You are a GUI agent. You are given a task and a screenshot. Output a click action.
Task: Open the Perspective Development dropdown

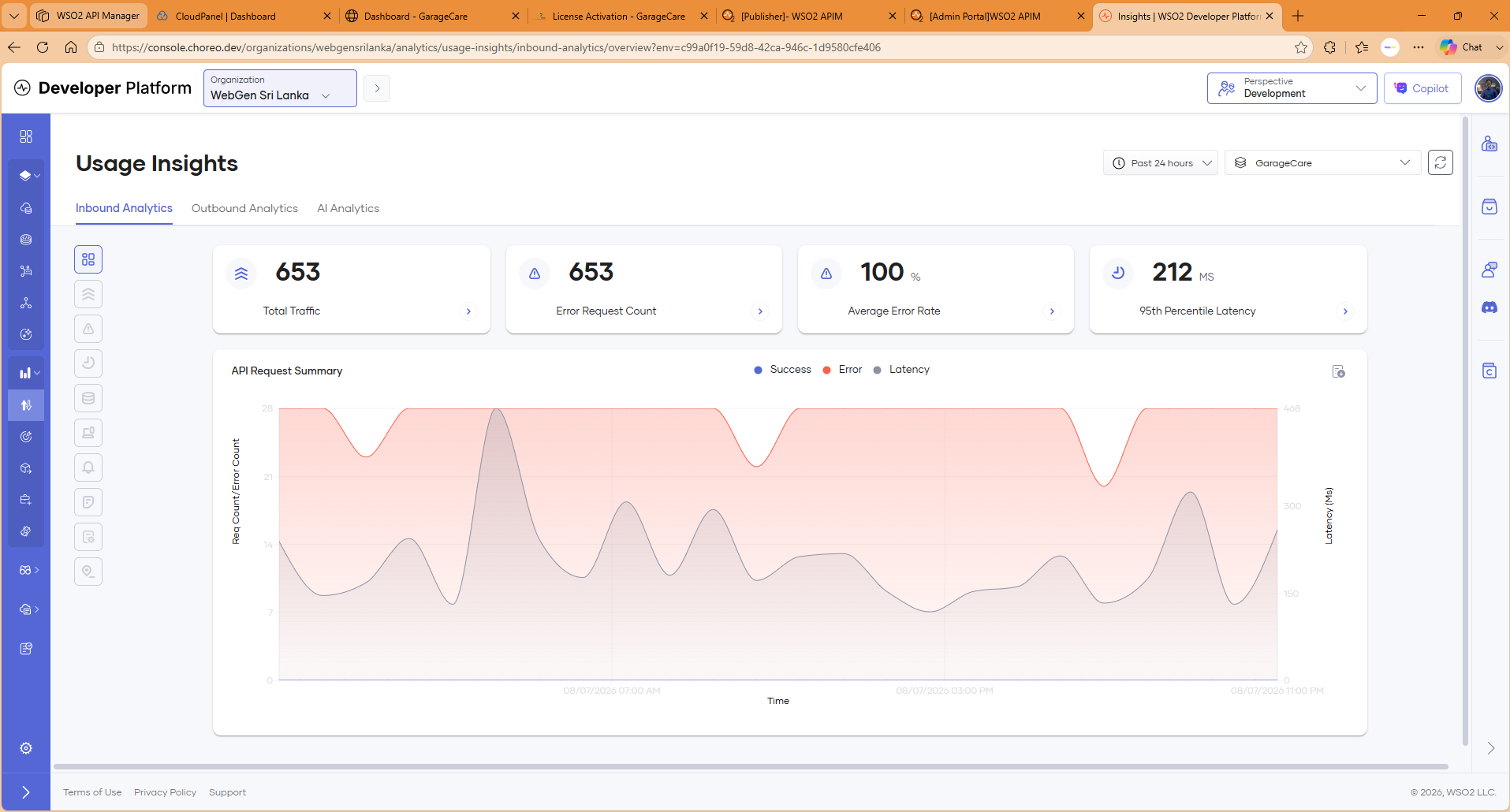(x=1292, y=88)
